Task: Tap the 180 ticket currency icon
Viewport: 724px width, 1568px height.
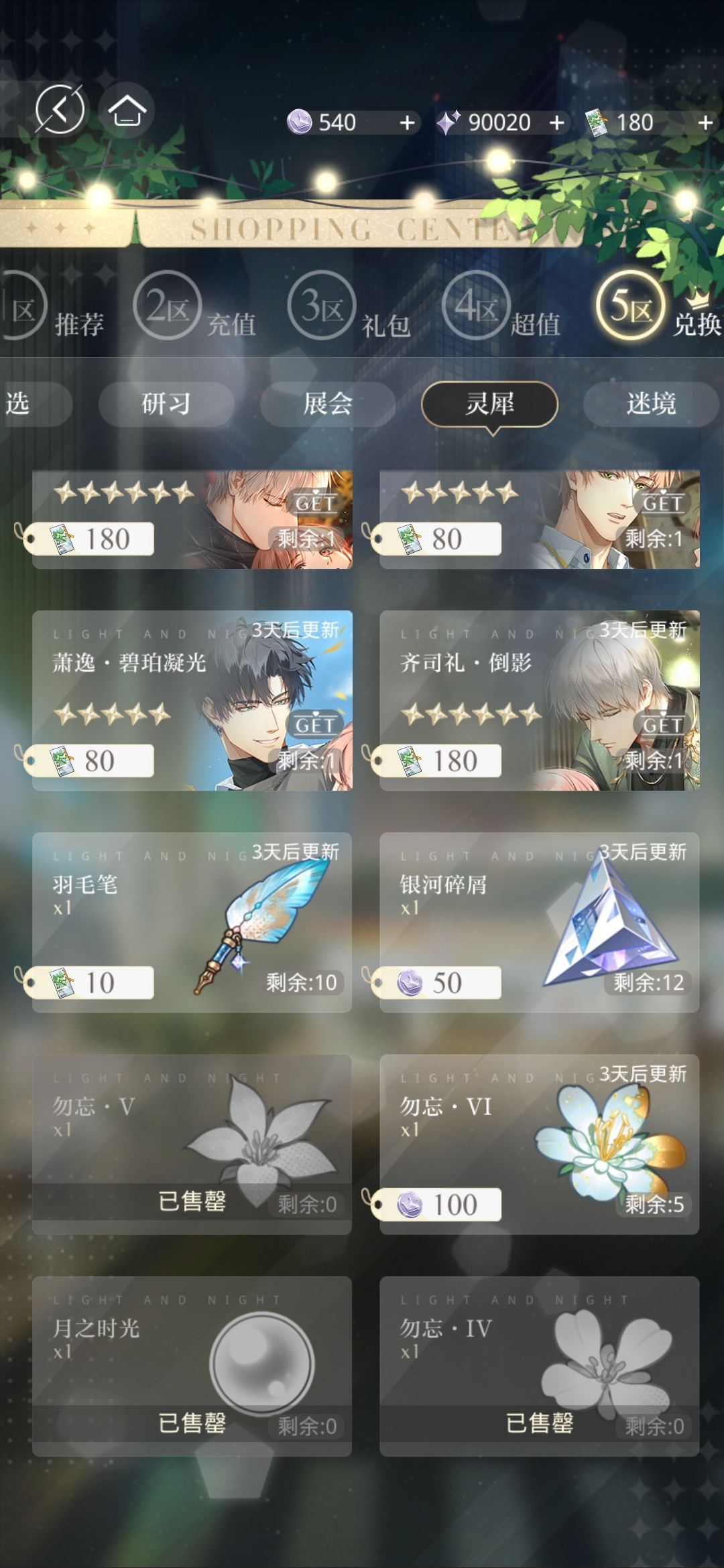Action: click(x=596, y=123)
